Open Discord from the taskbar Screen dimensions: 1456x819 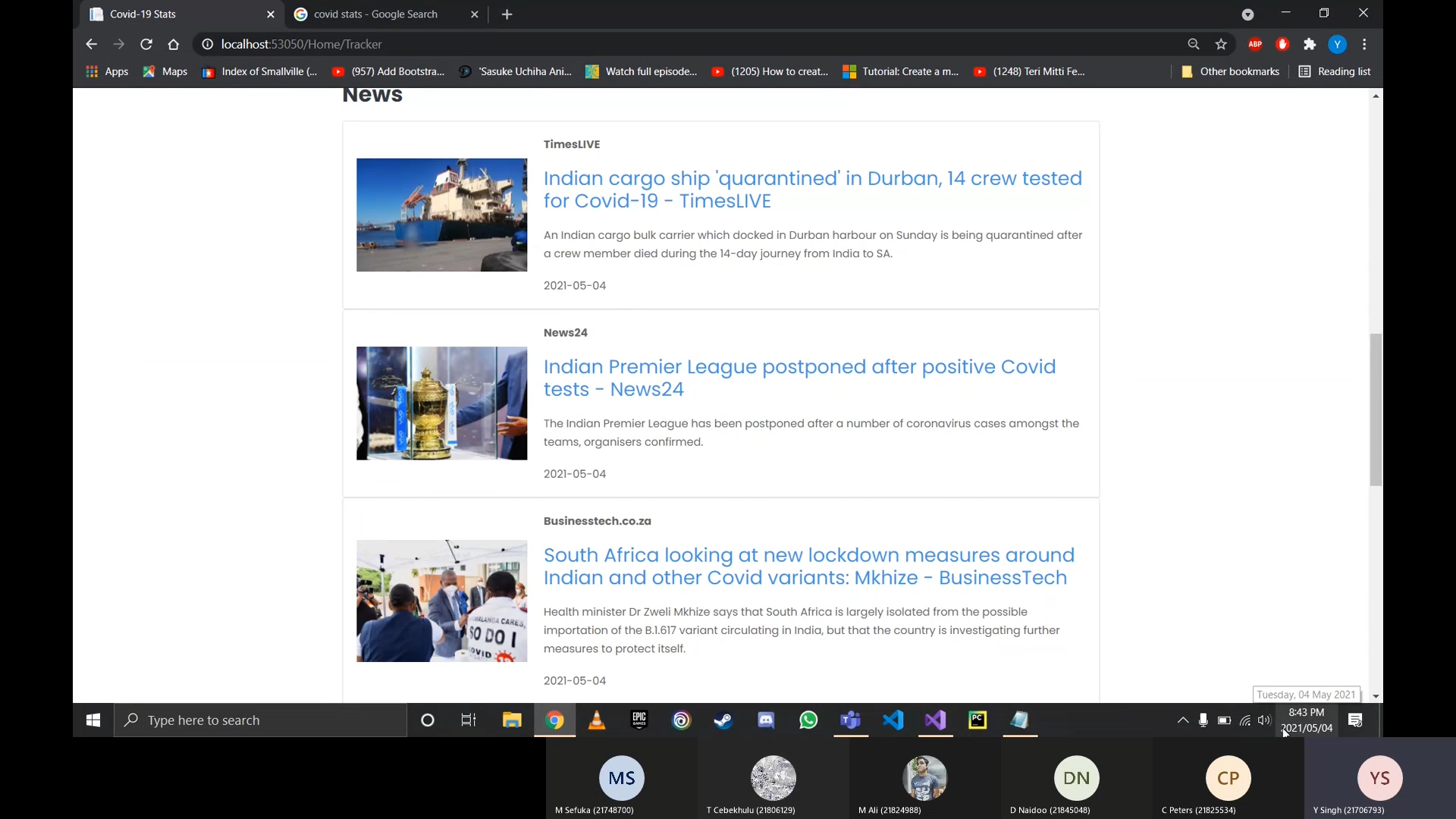(x=766, y=720)
